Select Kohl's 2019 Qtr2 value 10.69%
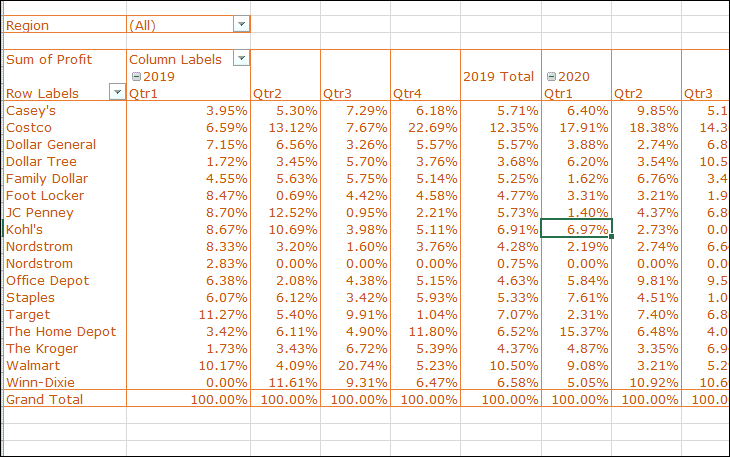This screenshot has height=457, width=730. [x=285, y=229]
